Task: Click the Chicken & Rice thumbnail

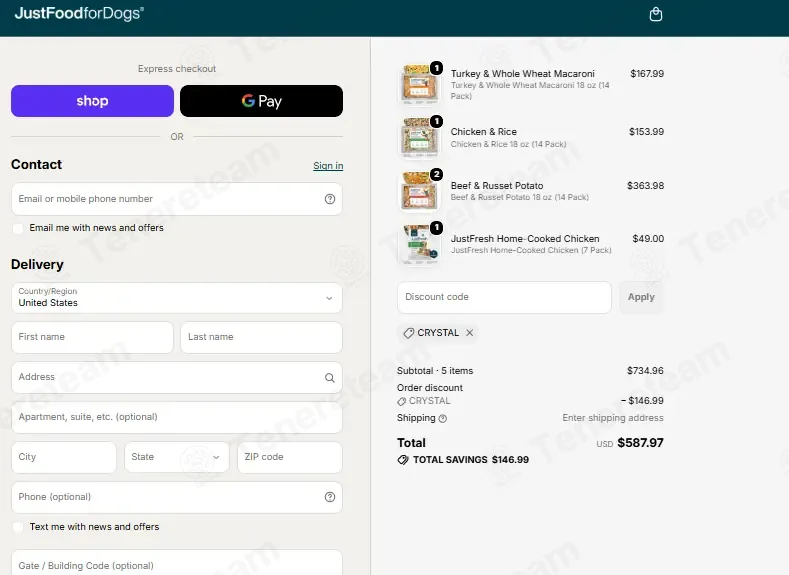Action: click(420, 137)
